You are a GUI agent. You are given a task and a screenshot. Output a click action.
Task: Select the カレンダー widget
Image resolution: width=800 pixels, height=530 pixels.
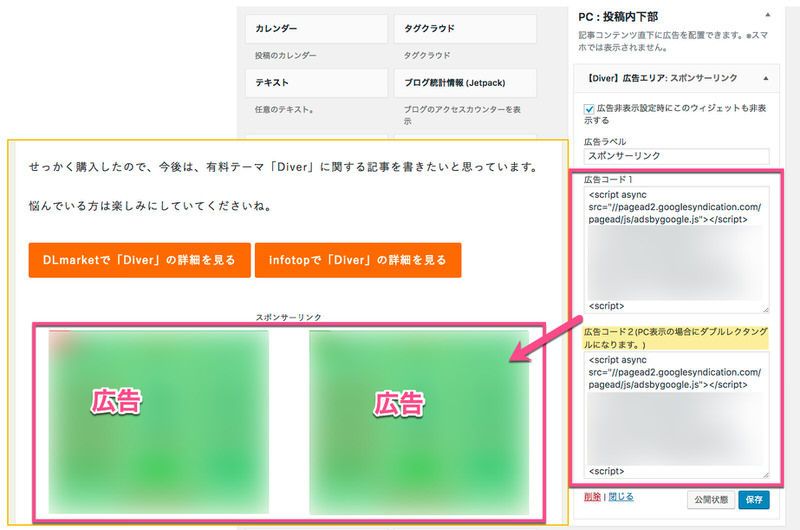coord(313,28)
